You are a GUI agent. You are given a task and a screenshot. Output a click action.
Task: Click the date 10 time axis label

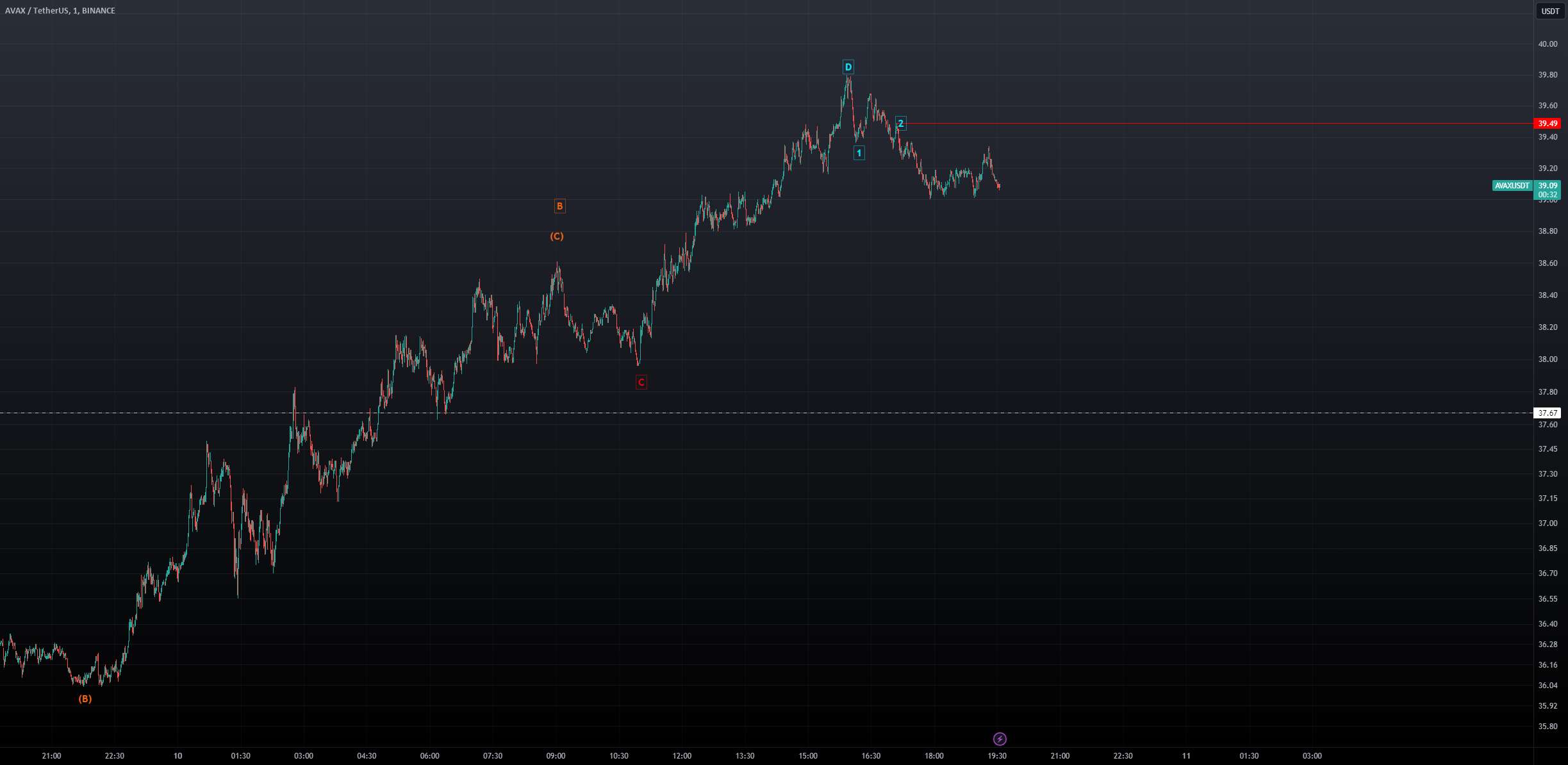coord(177,756)
